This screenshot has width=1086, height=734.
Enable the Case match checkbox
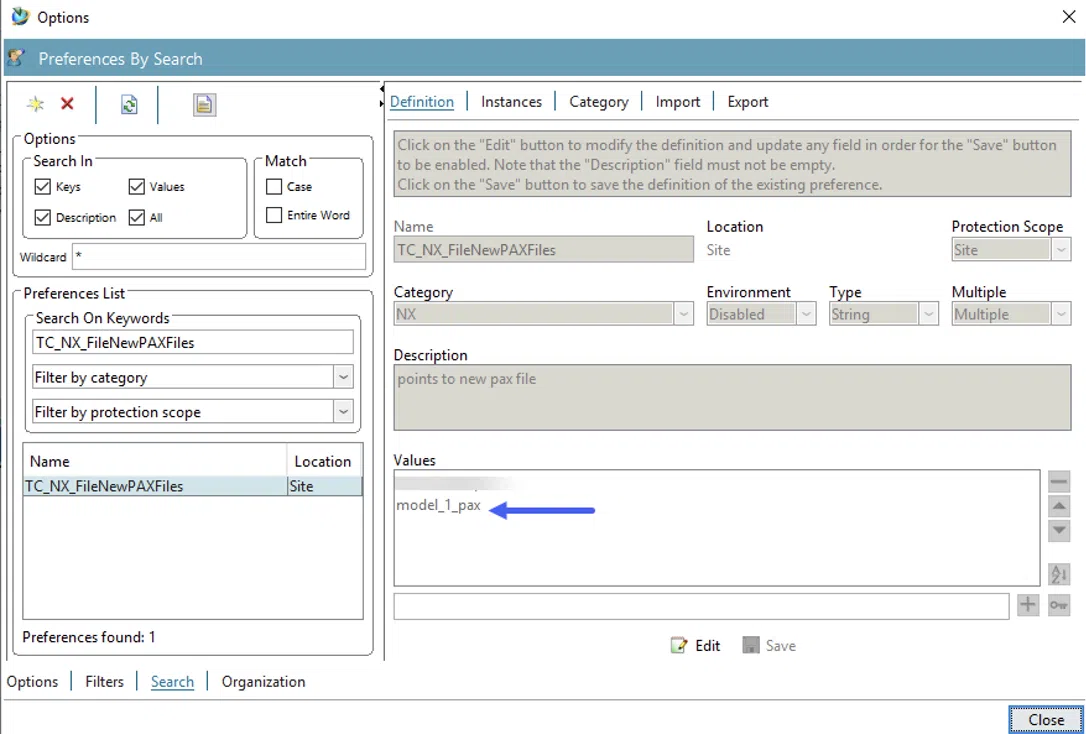(x=274, y=187)
